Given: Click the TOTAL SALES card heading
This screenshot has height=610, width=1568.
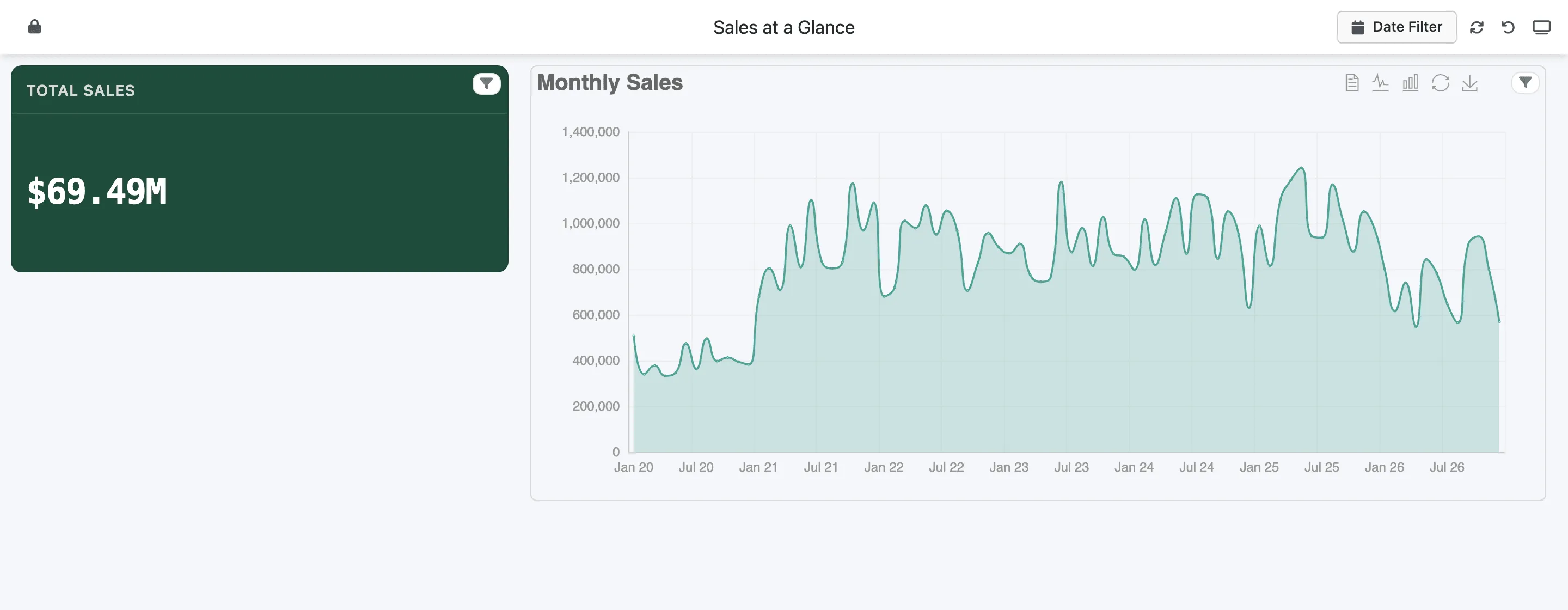Looking at the screenshot, I should (x=81, y=91).
